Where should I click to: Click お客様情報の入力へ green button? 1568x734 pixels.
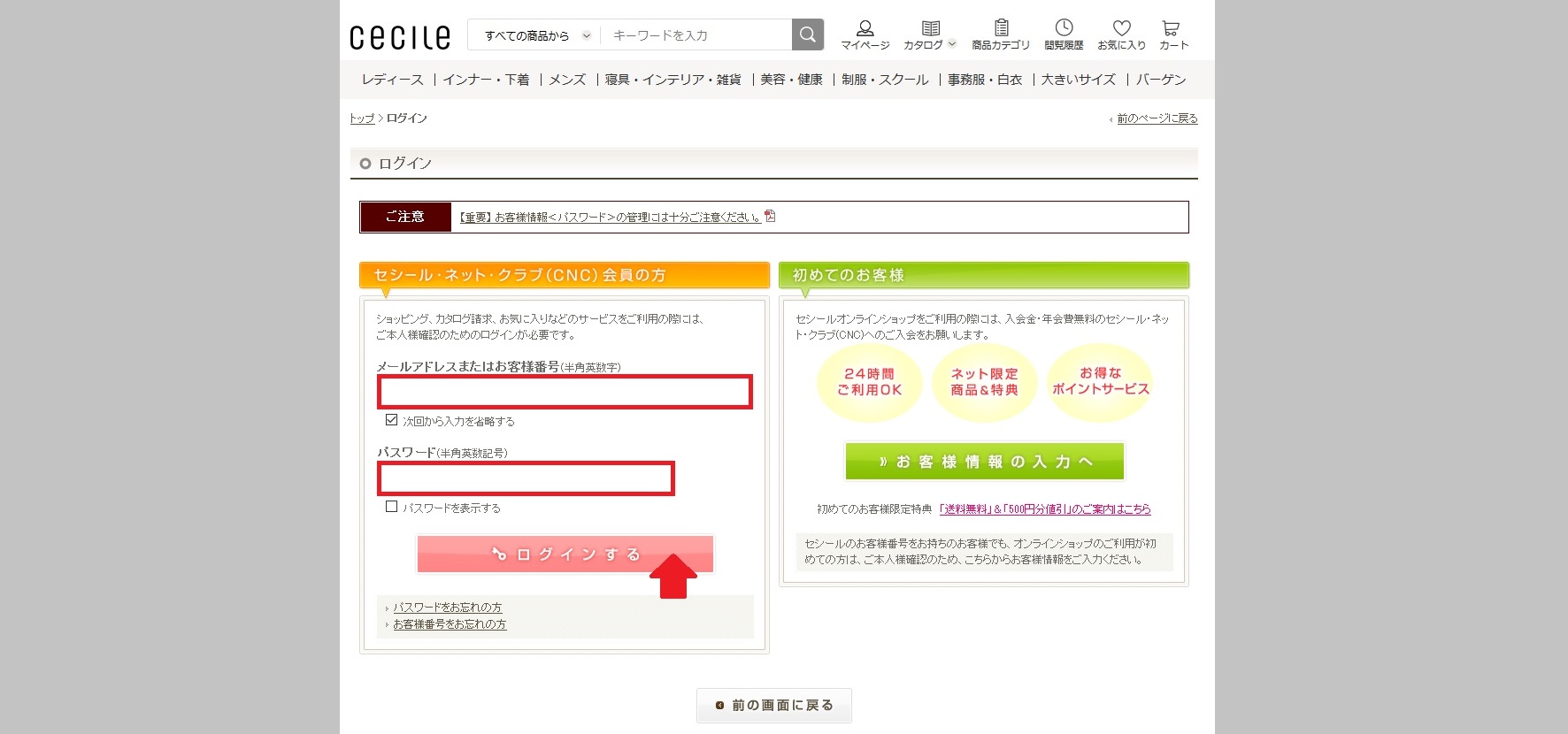coord(984,462)
